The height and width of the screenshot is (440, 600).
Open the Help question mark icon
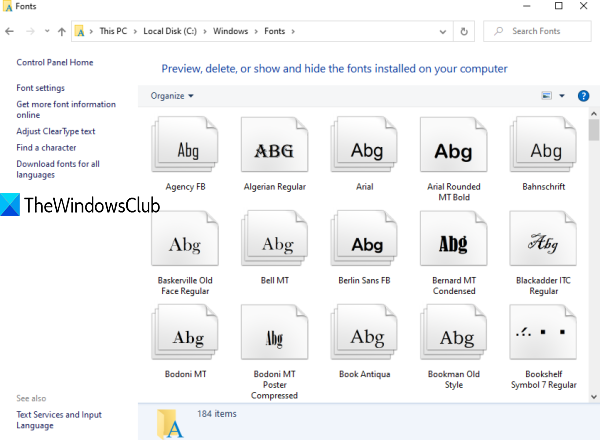click(583, 96)
